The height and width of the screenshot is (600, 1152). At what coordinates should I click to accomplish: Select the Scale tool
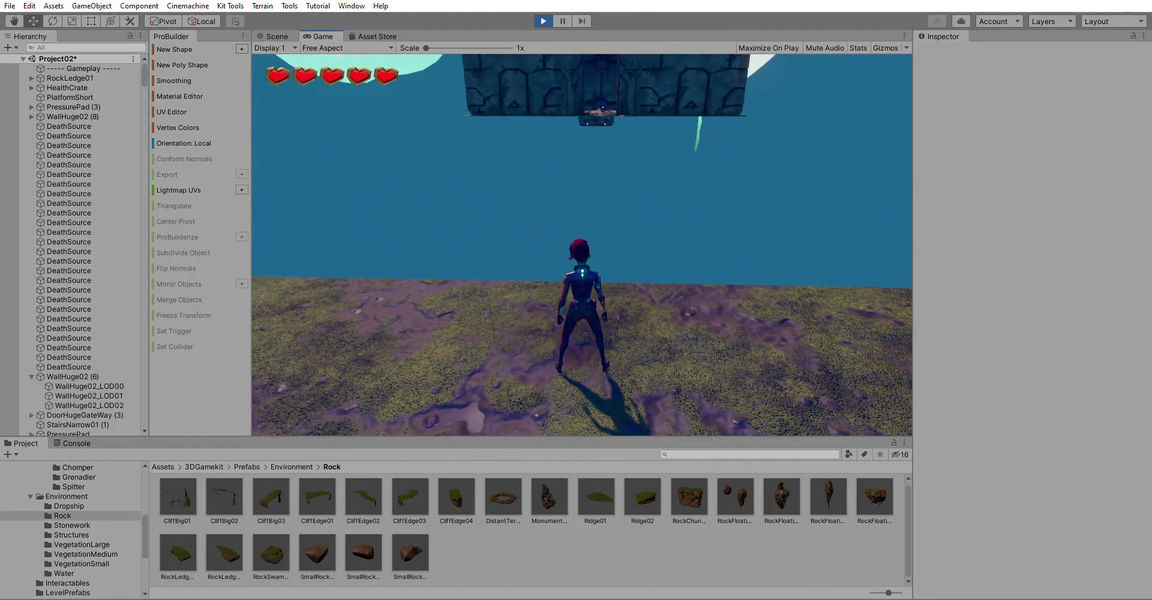[72, 21]
